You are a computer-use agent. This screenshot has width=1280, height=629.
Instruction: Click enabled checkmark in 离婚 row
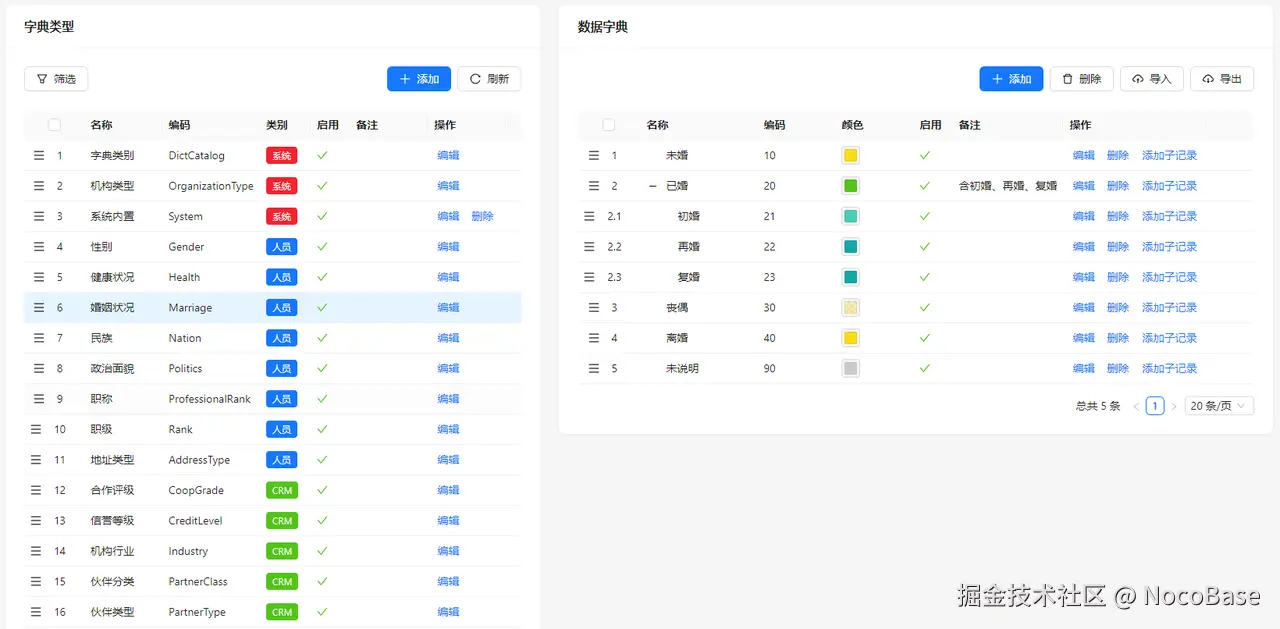click(925, 338)
